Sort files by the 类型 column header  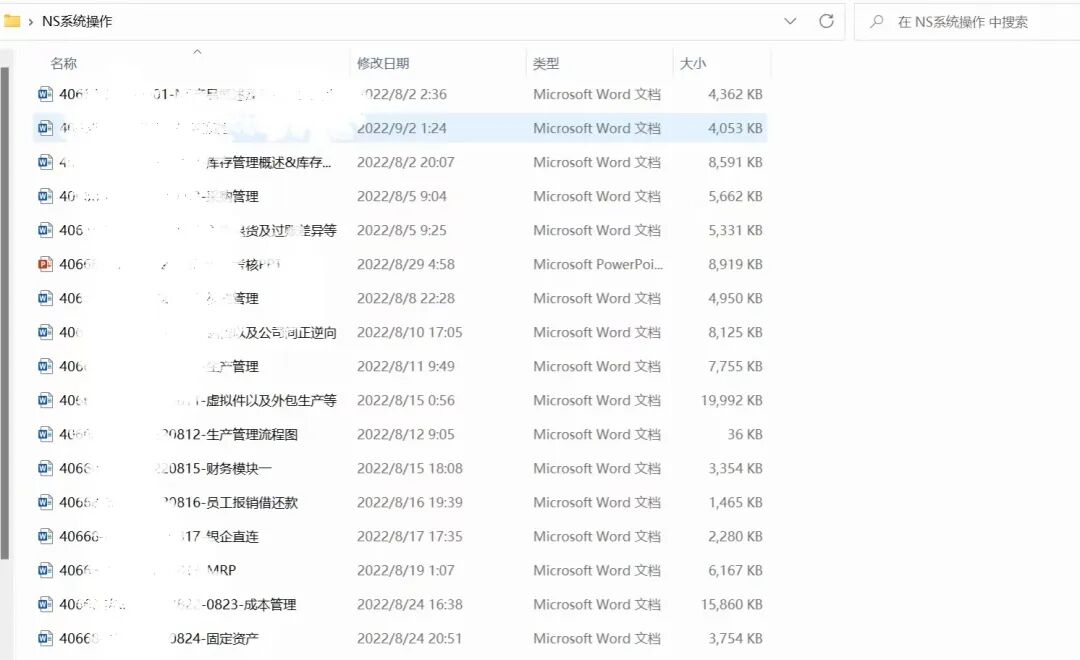546,63
